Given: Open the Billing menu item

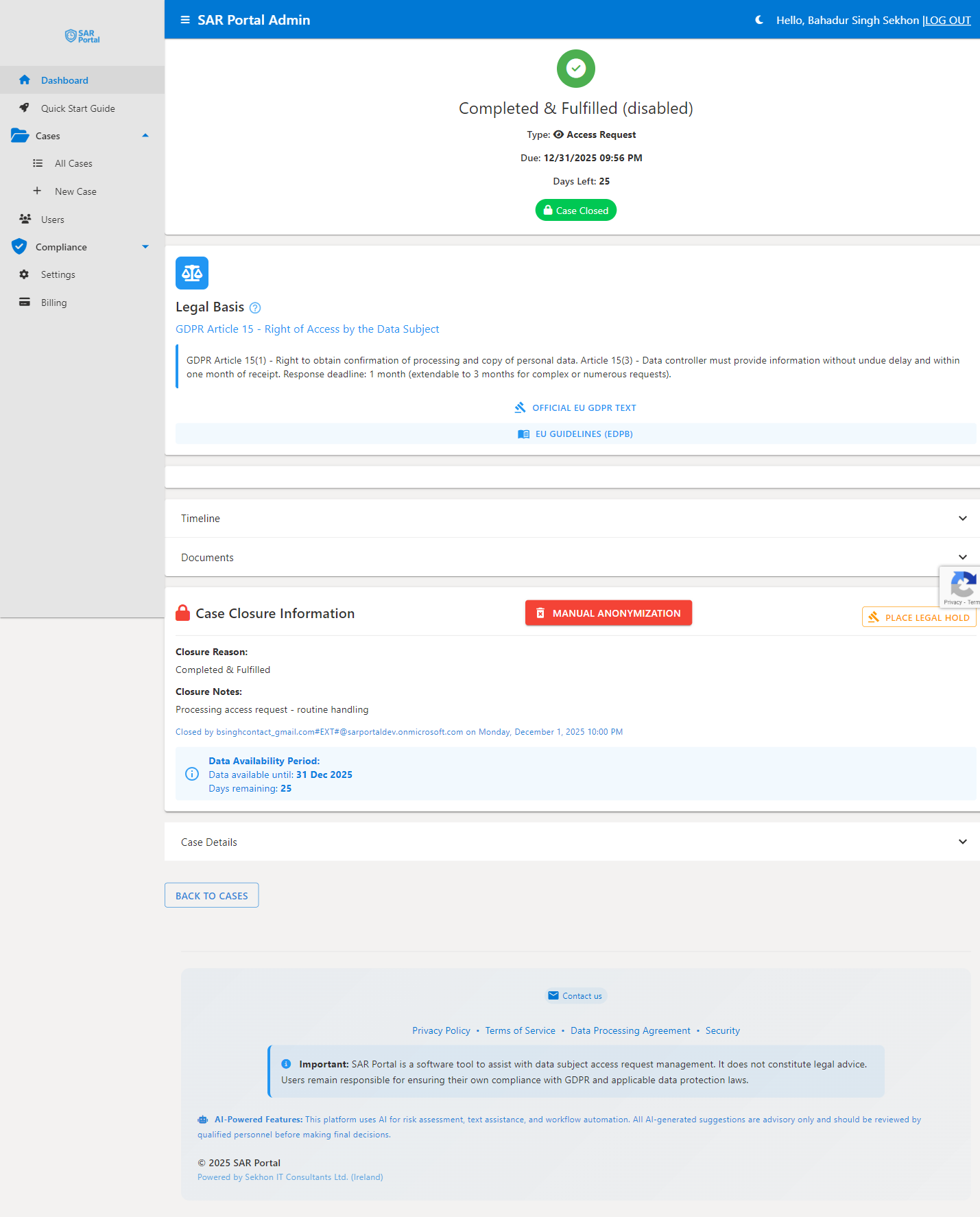Looking at the screenshot, I should tap(53, 303).
